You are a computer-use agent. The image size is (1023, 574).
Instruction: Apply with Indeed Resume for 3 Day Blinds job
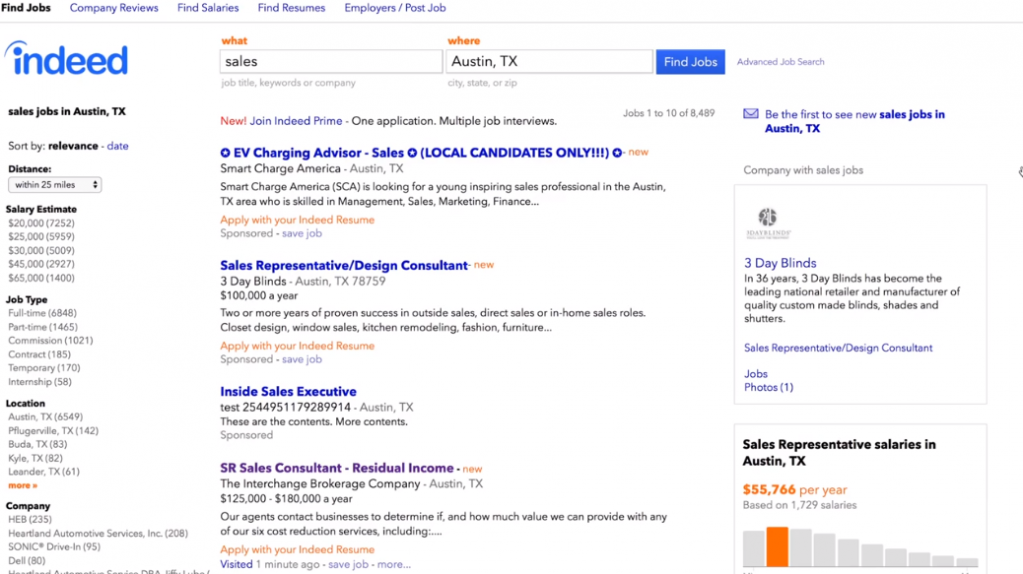click(x=297, y=346)
